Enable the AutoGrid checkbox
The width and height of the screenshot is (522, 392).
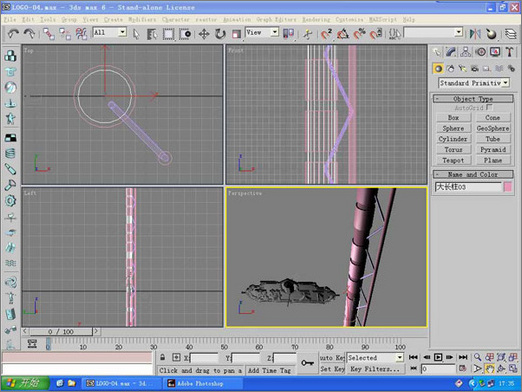489,107
